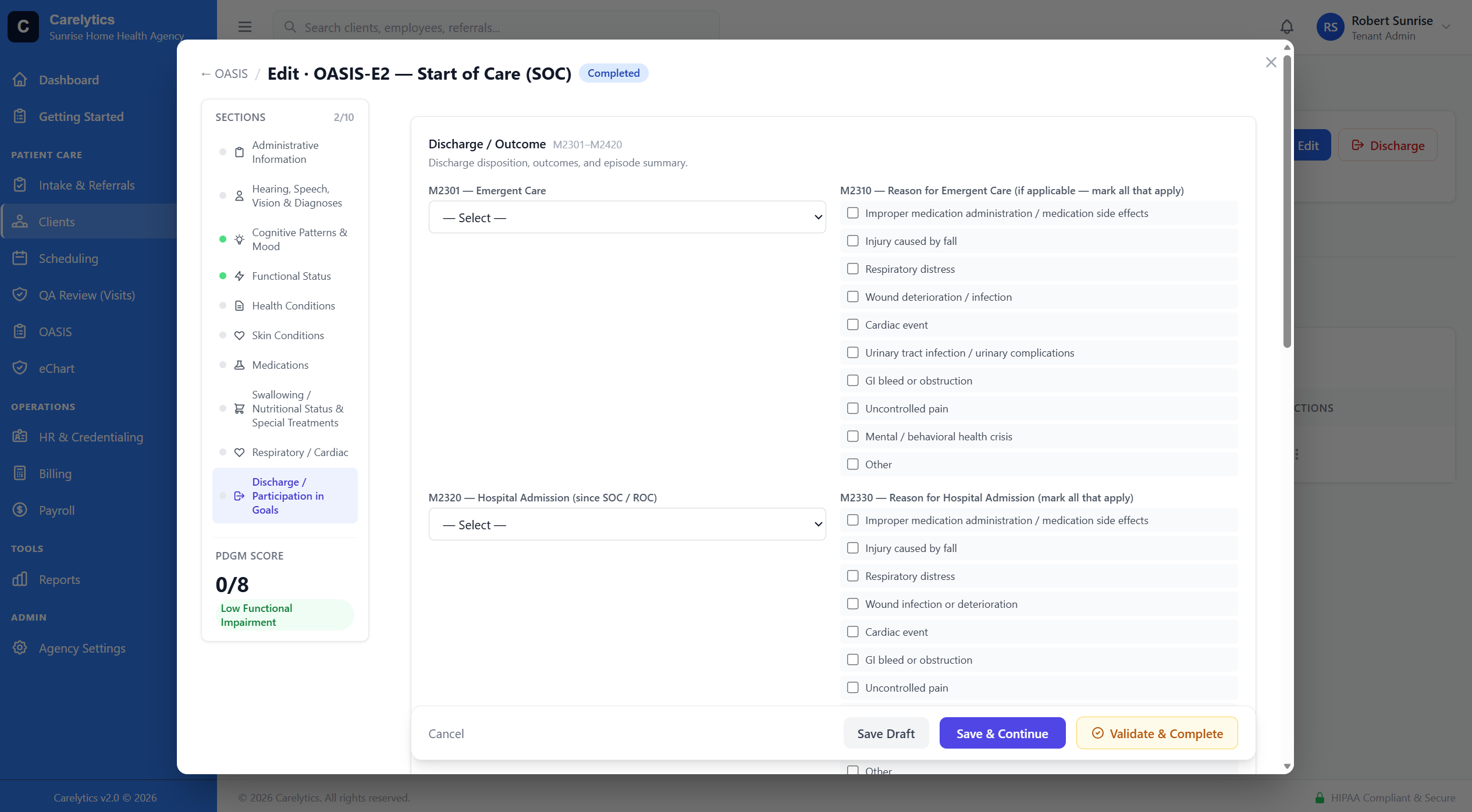
Task: Open the Medications section
Action: (x=285, y=365)
